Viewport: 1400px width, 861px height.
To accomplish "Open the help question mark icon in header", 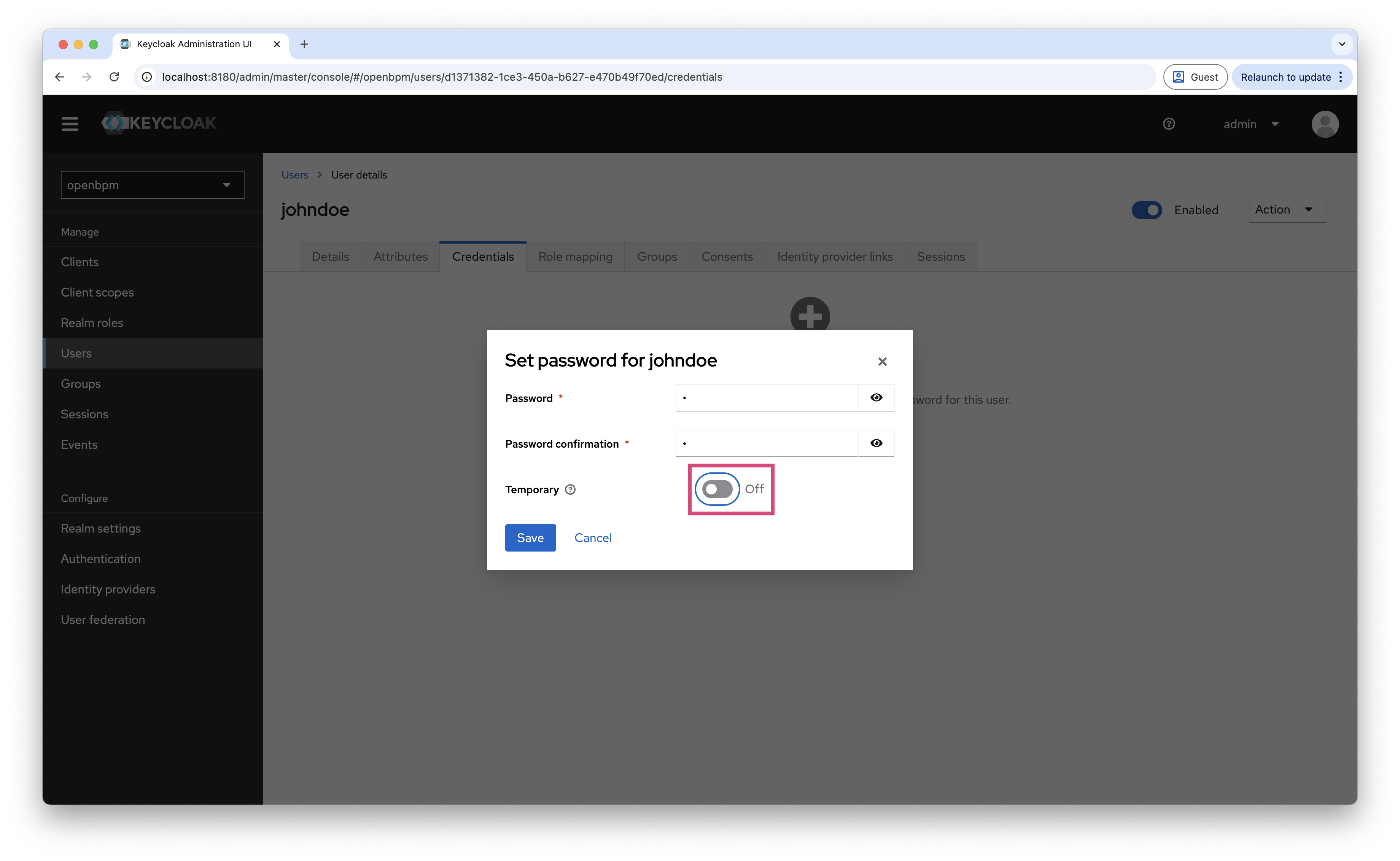I will tap(1169, 124).
